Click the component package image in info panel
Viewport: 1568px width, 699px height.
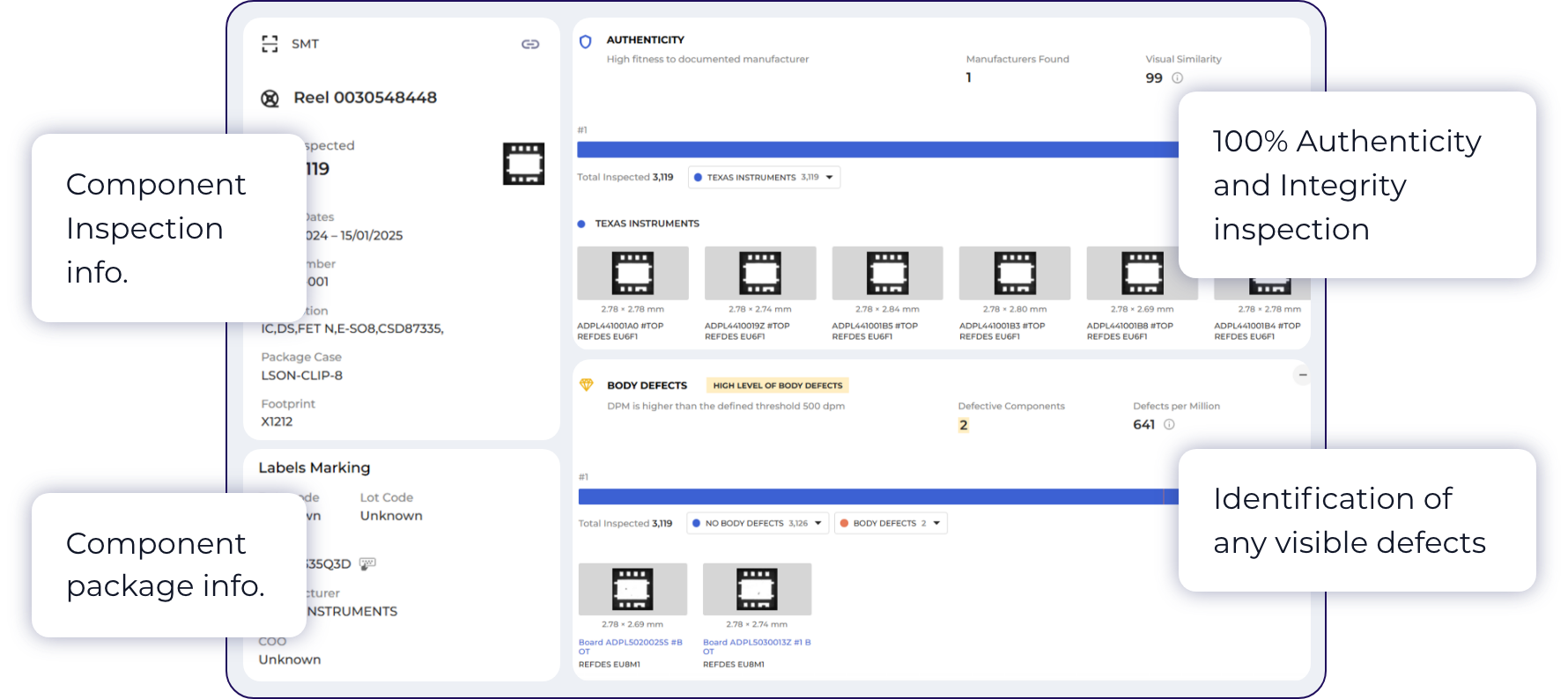tap(523, 164)
